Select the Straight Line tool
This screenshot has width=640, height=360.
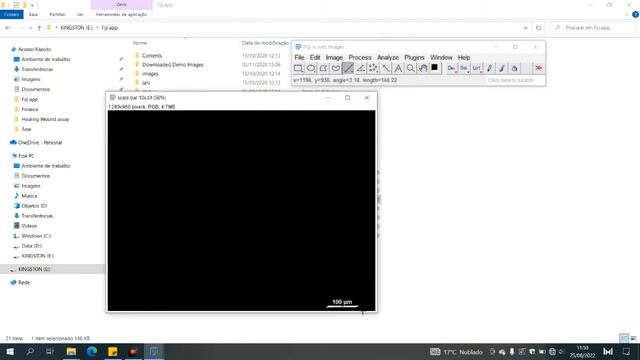[x=348, y=68]
